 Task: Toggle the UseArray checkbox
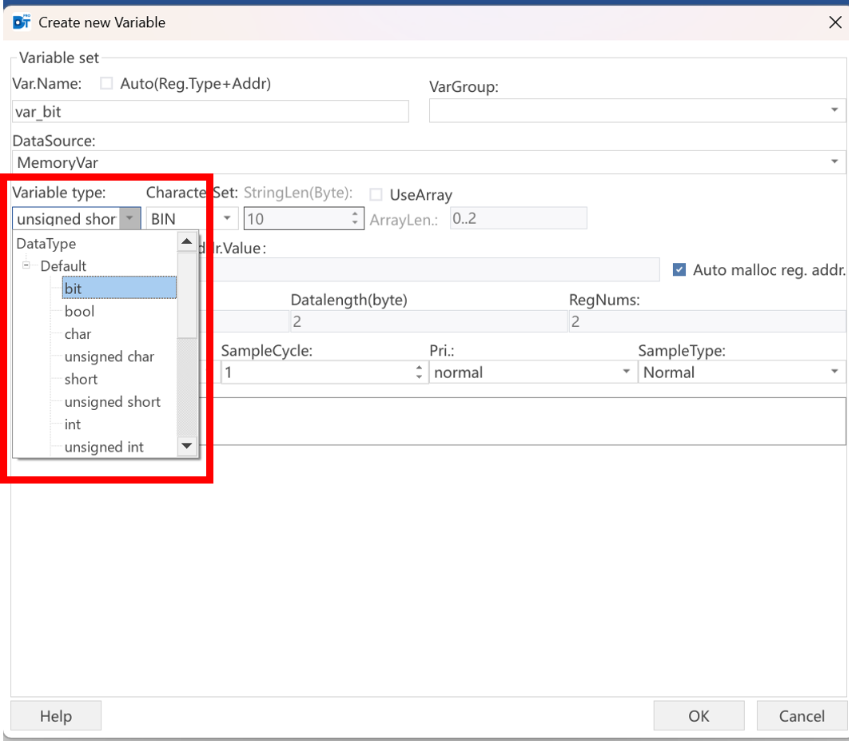coord(376,194)
